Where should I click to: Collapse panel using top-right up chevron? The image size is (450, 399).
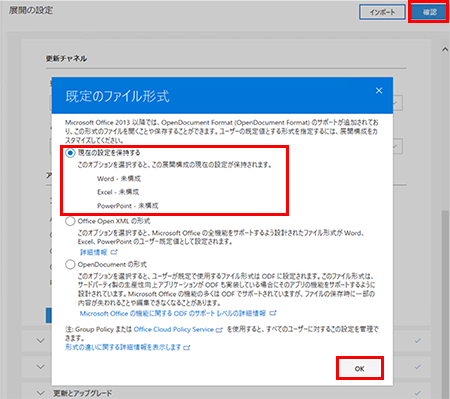pos(445,49)
